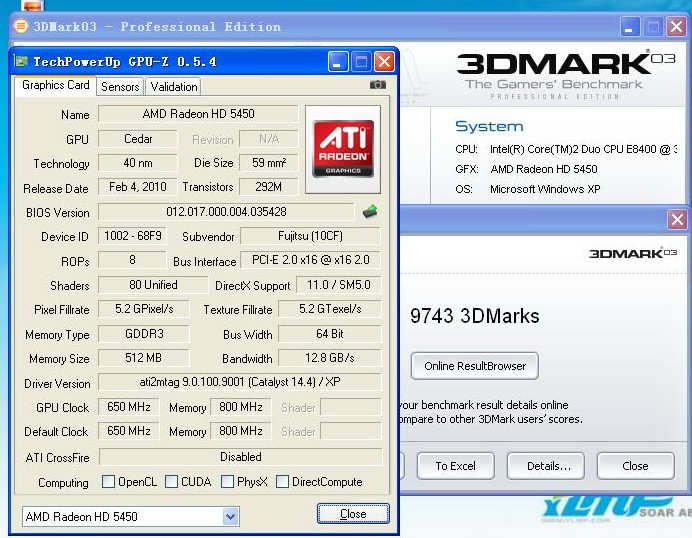Click the GPU-Z title bar app icon
The image size is (692, 538).
(20, 61)
